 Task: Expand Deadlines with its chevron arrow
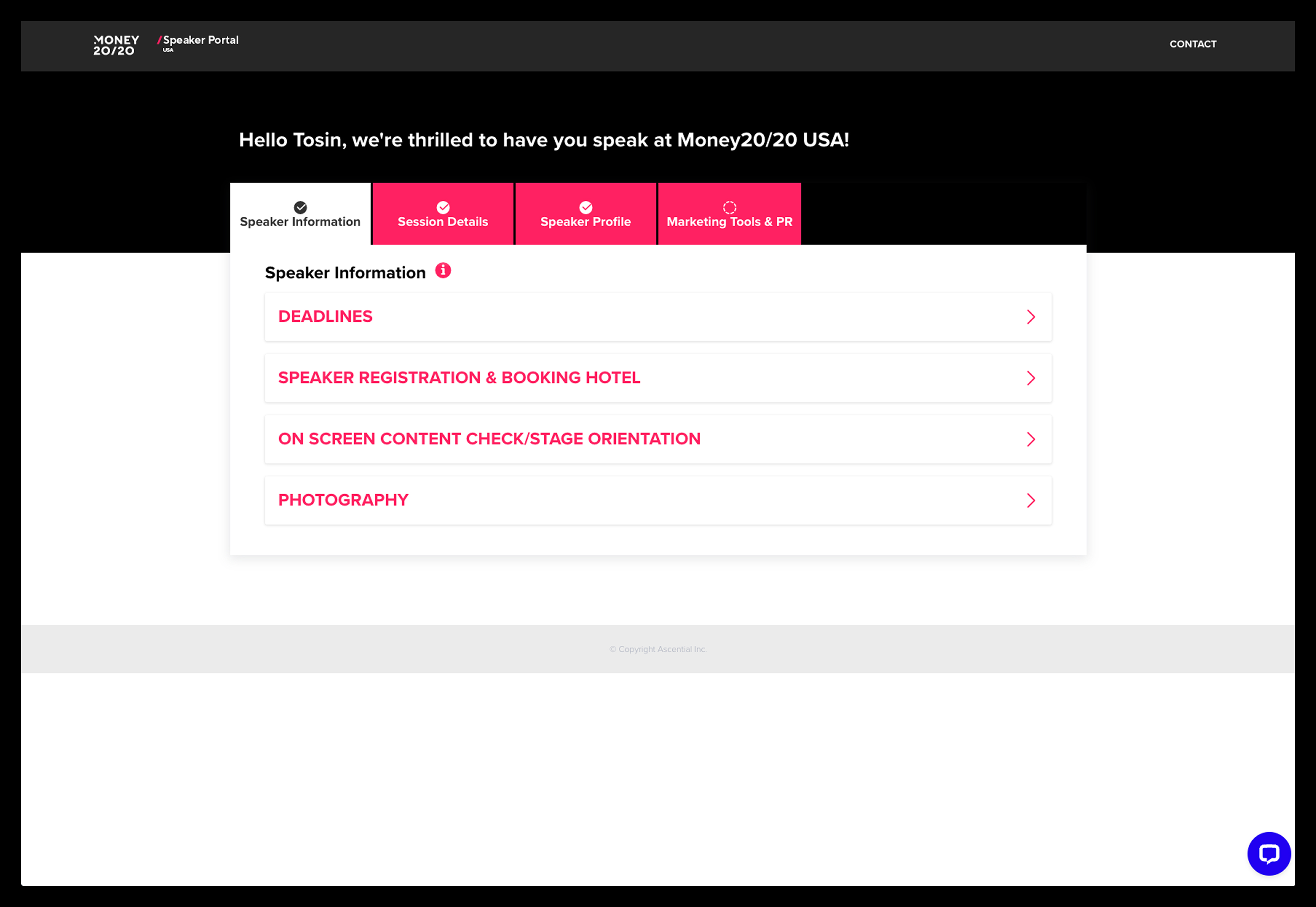1031,317
